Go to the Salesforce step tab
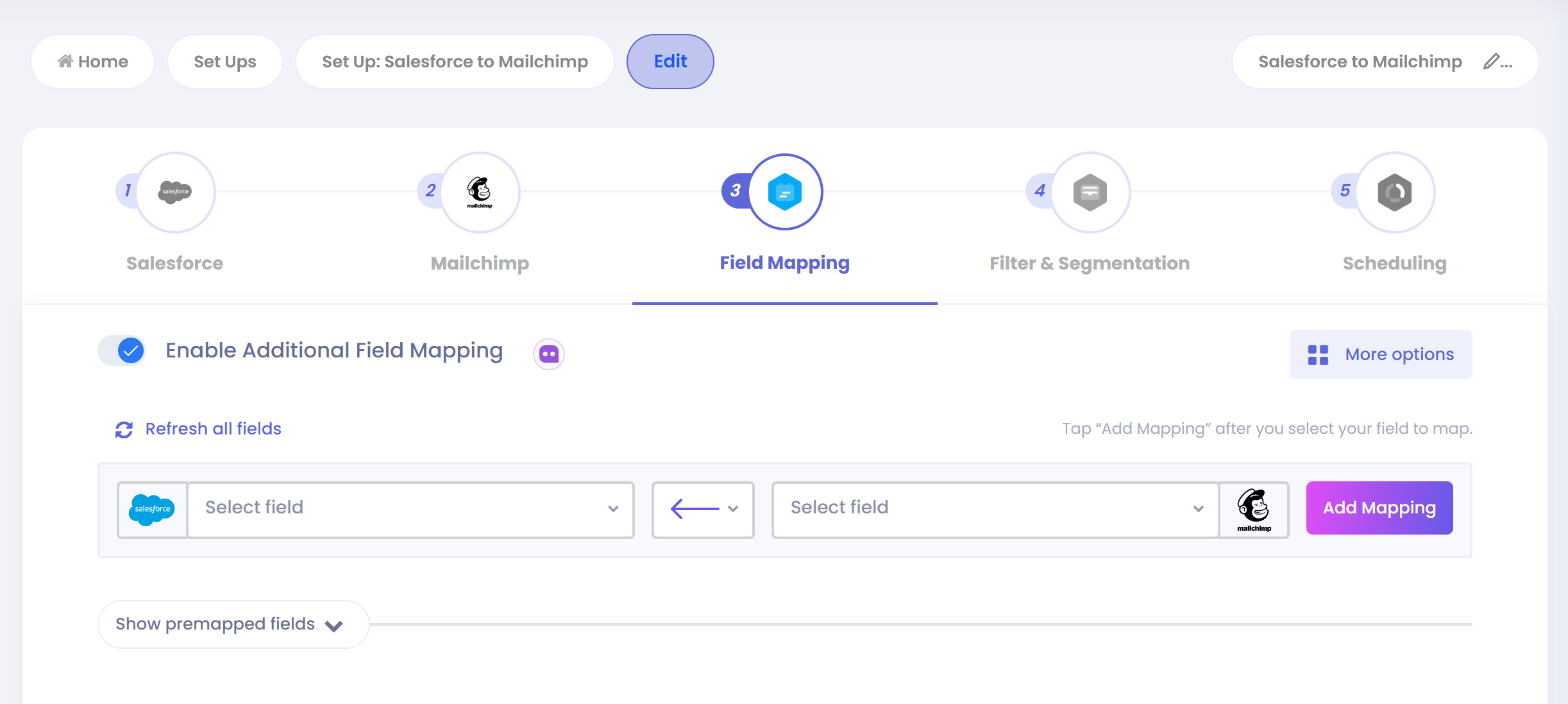This screenshot has height=704, width=1568. 175,215
